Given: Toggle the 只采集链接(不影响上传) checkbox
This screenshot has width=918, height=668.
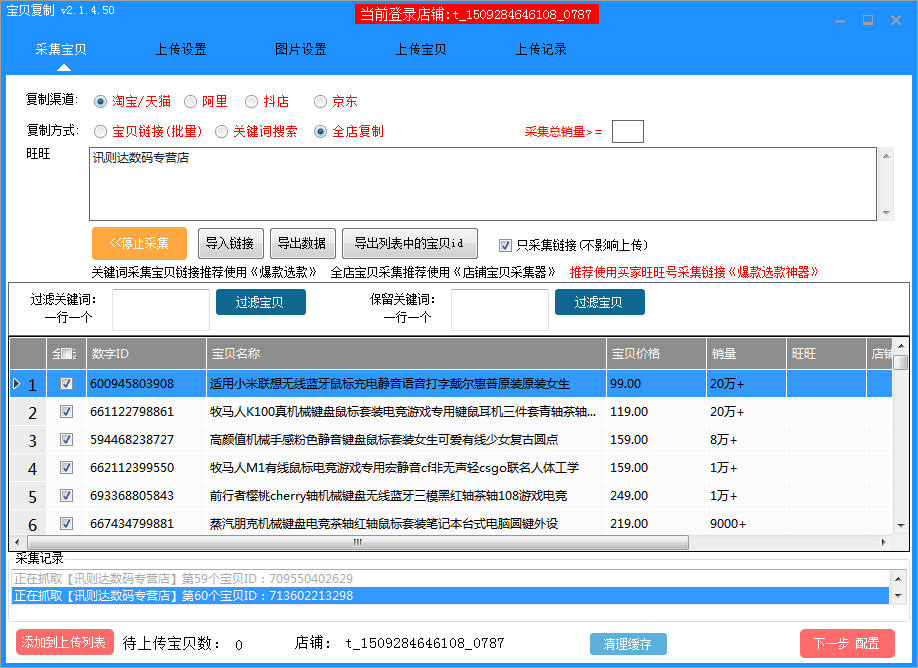Looking at the screenshot, I should [505, 245].
